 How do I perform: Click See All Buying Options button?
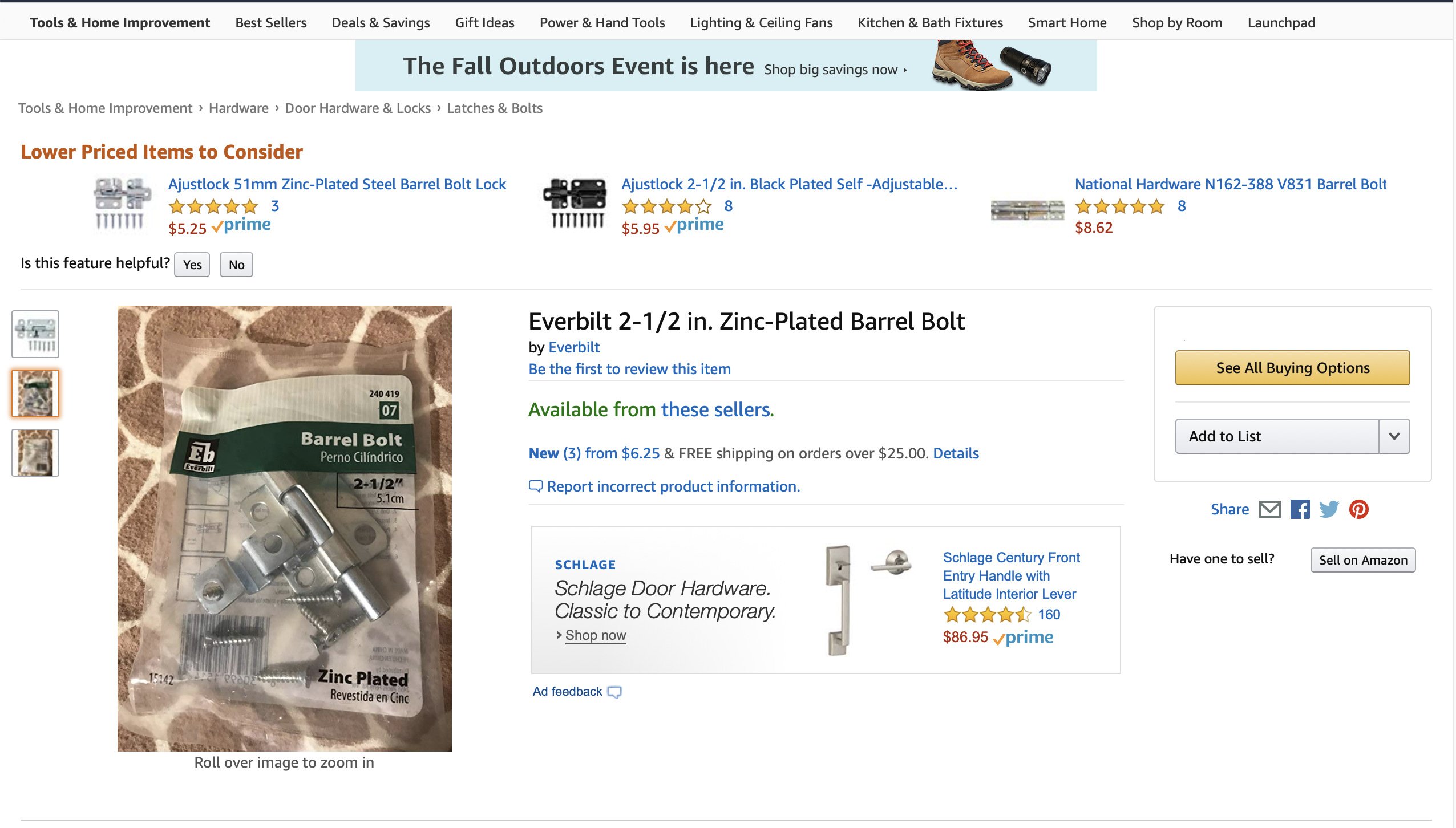click(1292, 368)
